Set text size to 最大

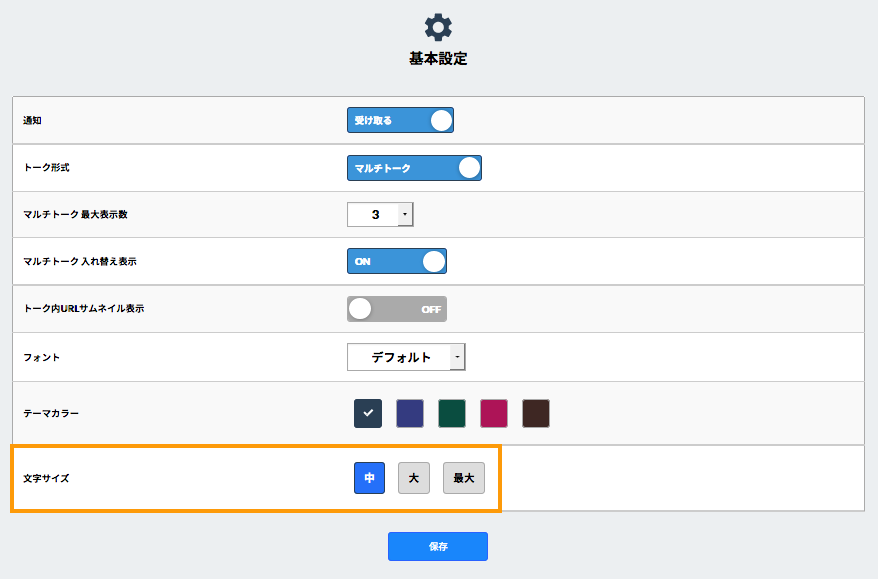[x=464, y=478]
